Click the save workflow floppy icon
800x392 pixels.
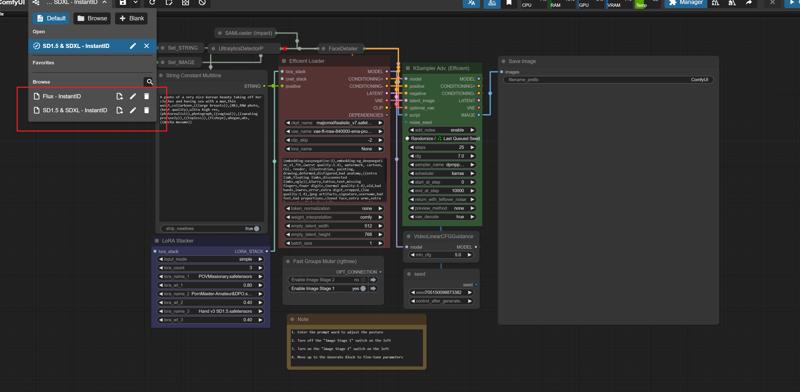coord(123,3)
